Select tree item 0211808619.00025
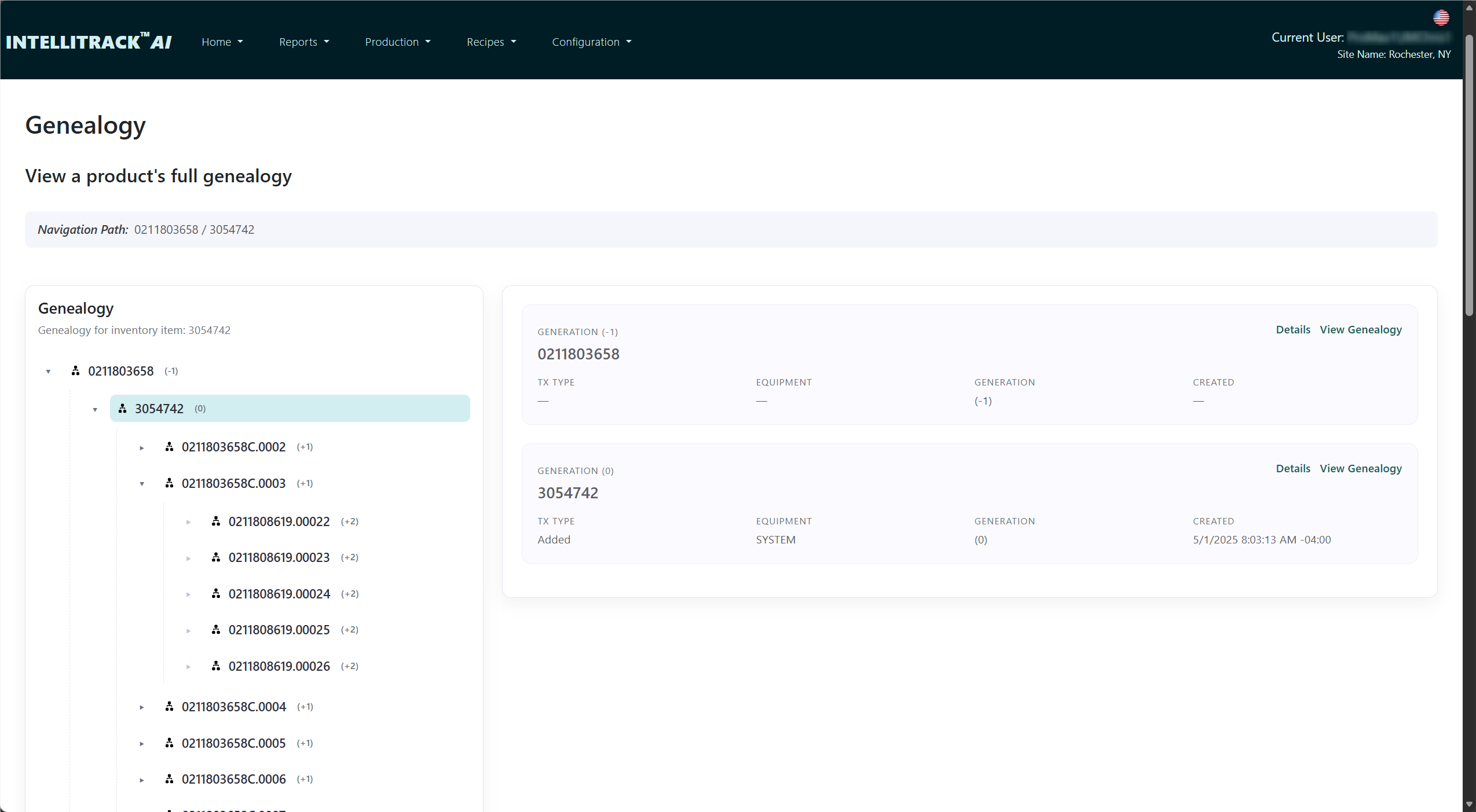This screenshot has width=1476, height=812. pyautogui.click(x=279, y=630)
